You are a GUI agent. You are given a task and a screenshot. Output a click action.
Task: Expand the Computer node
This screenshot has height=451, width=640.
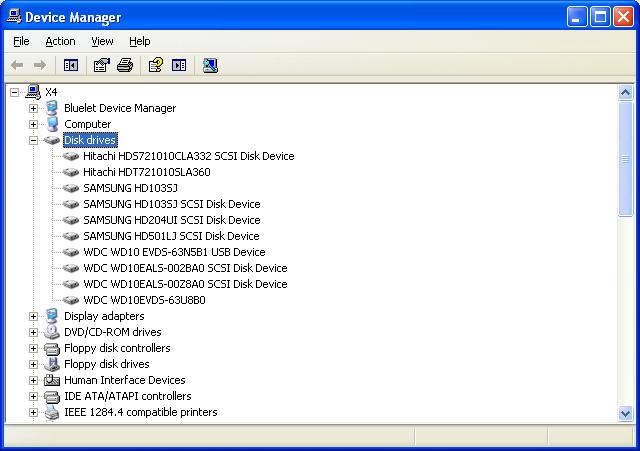click(33, 124)
